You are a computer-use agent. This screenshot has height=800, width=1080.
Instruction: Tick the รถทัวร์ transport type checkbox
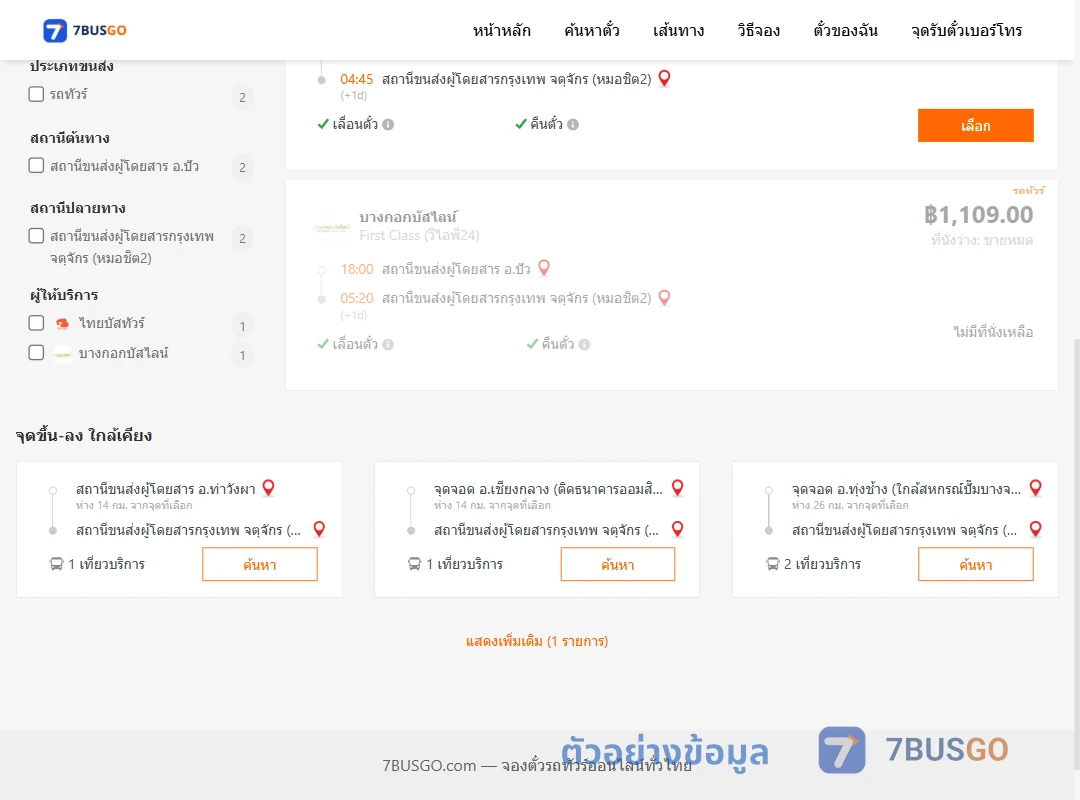coord(37,94)
